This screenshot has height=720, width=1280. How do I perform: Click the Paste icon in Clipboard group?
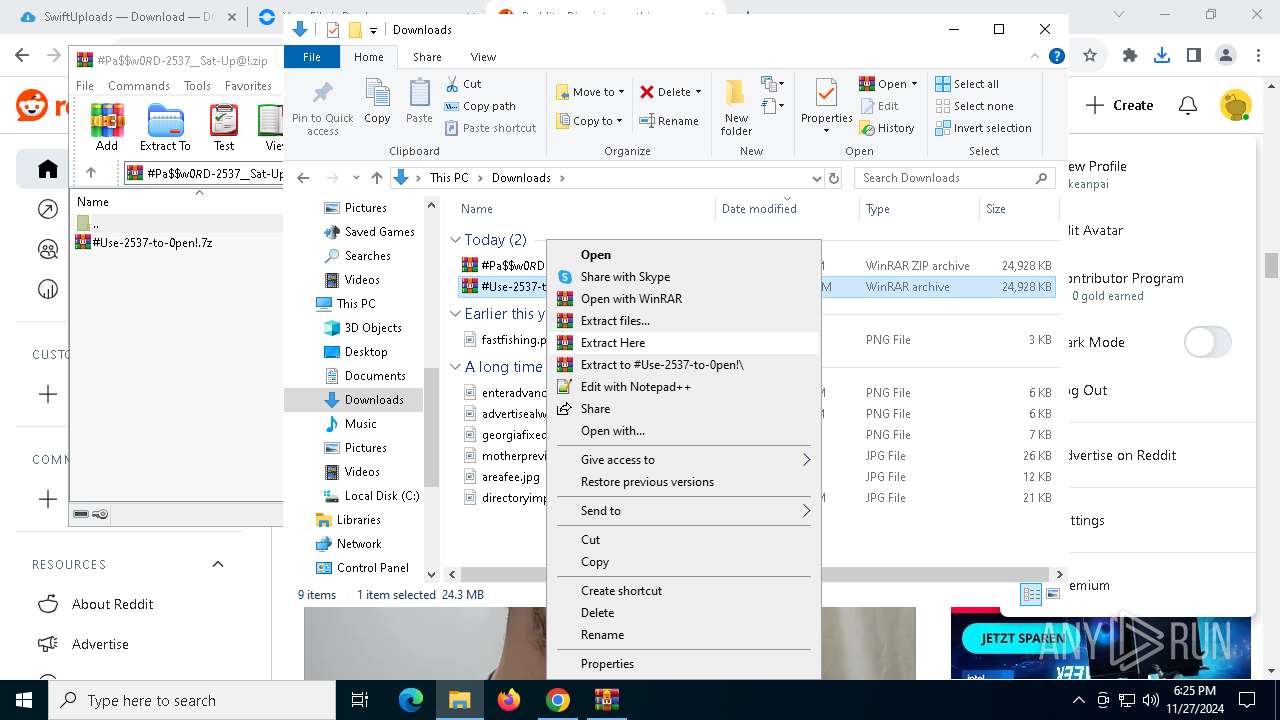[419, 103]
